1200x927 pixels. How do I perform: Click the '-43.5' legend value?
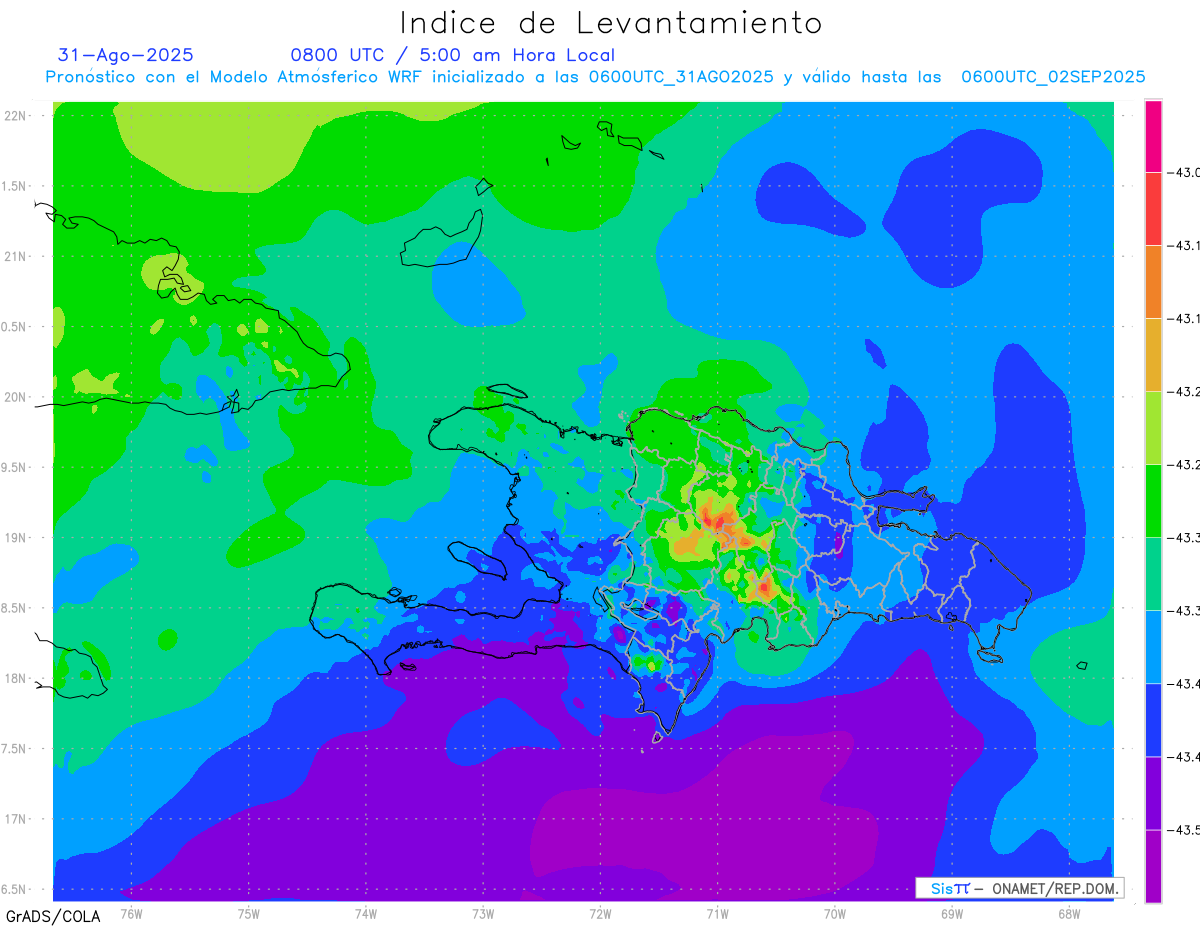pos(1185,830)
